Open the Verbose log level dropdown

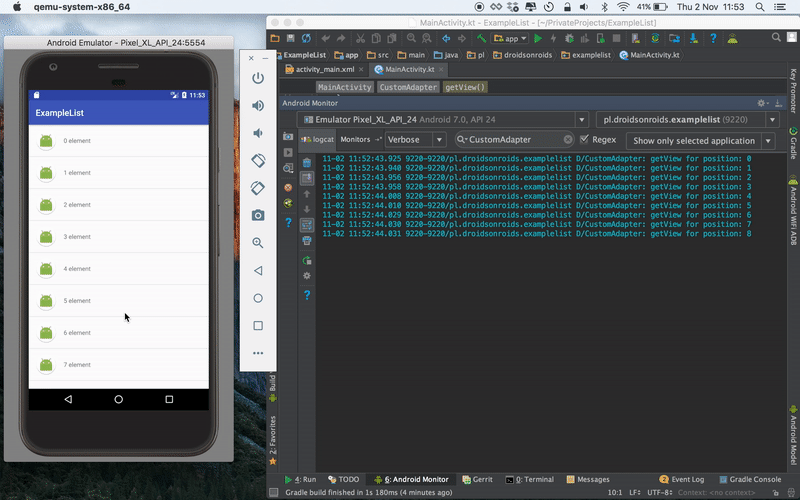point(416,139)
